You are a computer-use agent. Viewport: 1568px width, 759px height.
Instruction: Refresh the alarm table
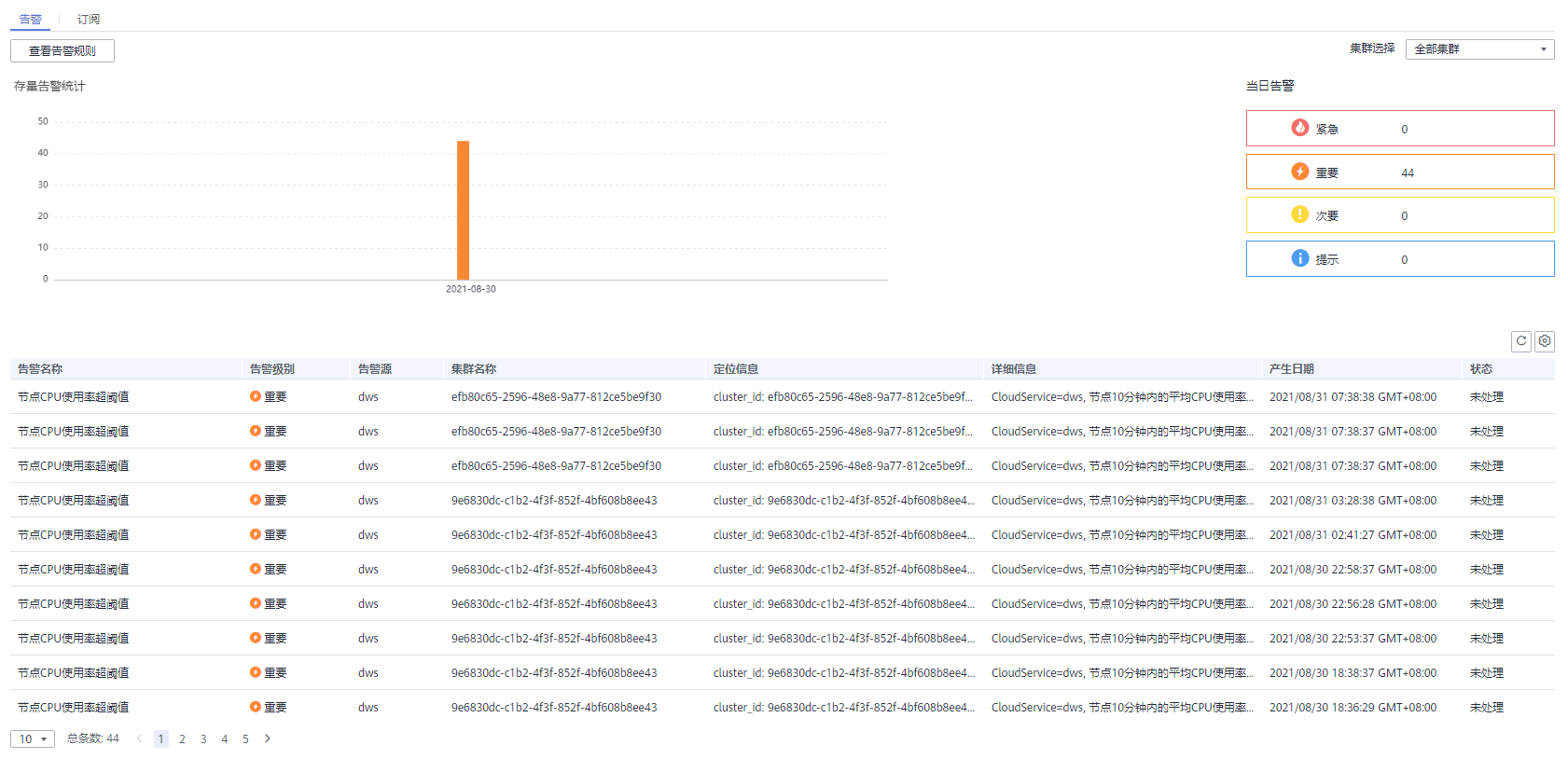[x=1521, y=341]
